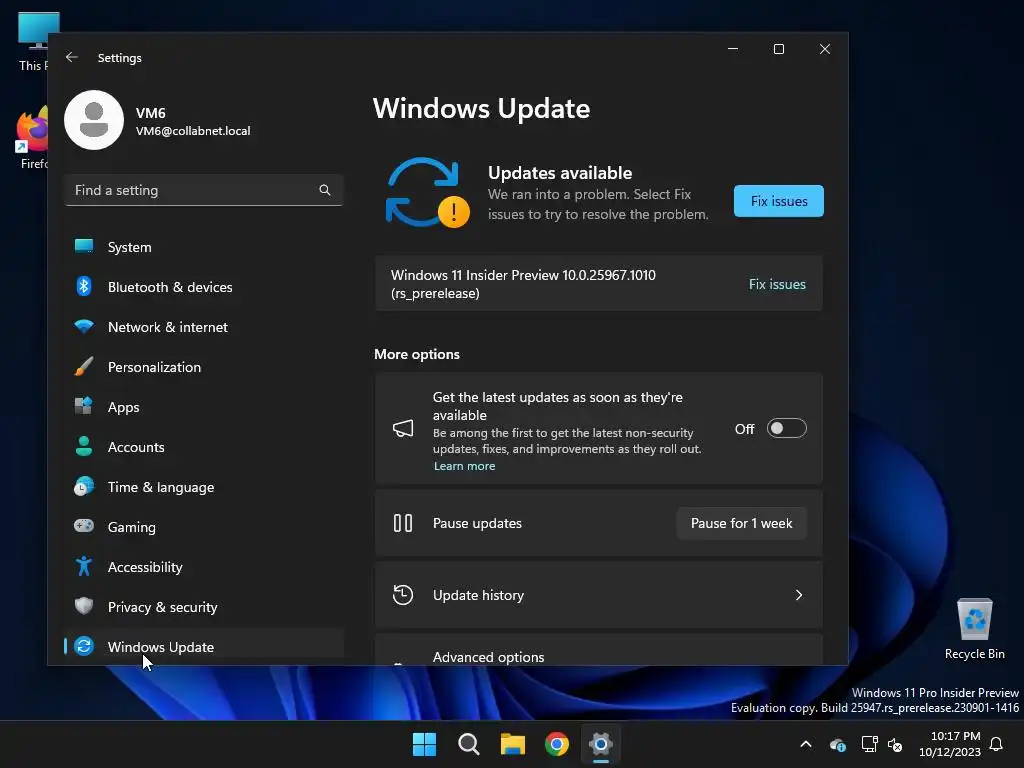Open the Recycle Bin desktop icon

pyautogui.click(x=974, y=629)
